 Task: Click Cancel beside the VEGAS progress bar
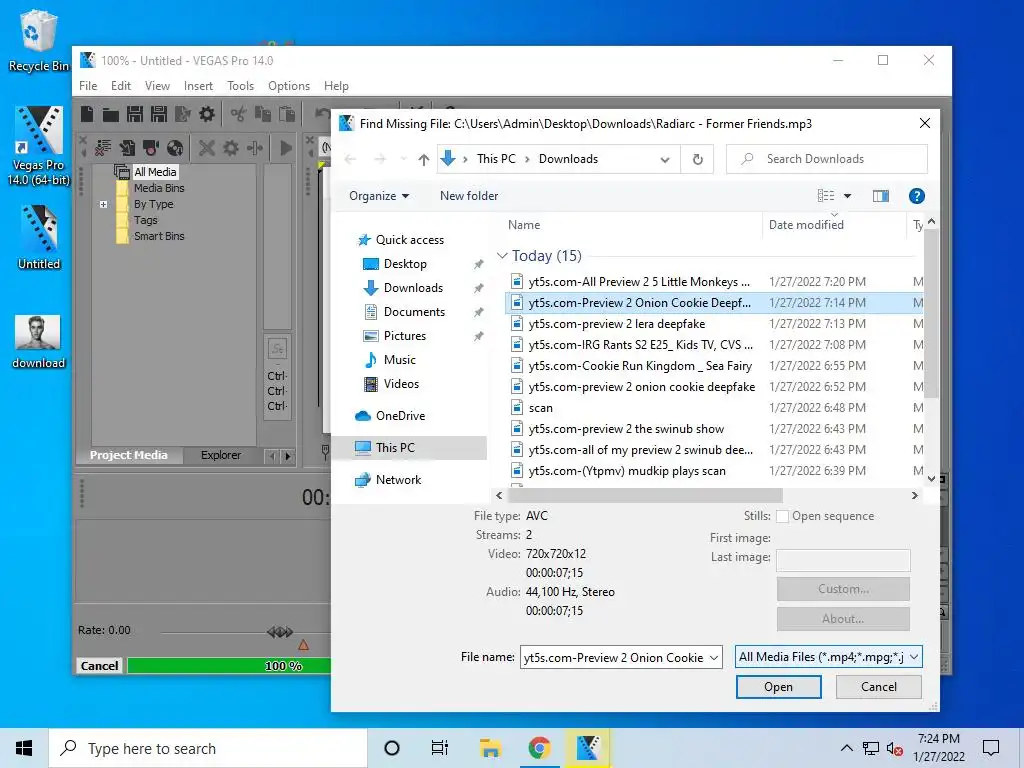[99, 665]
